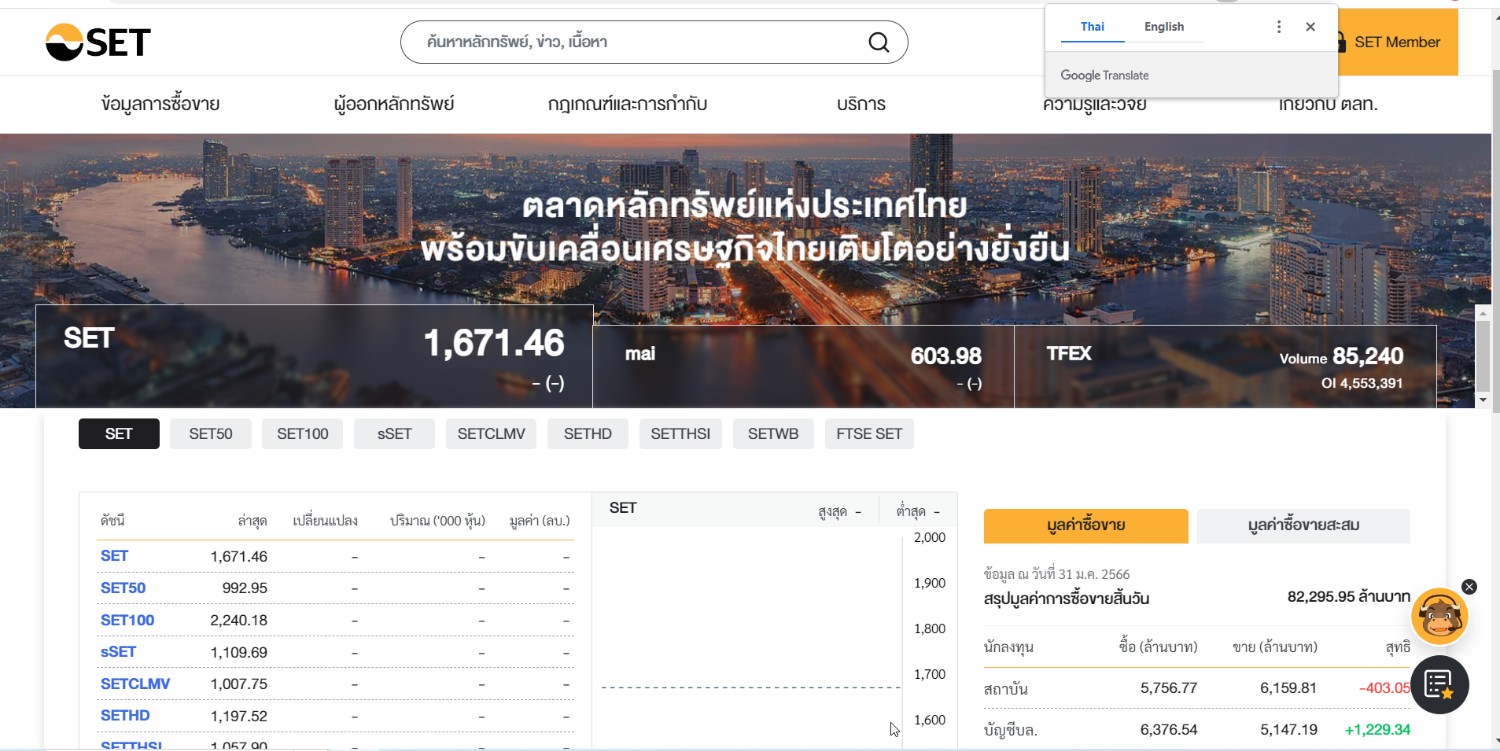Viewport: 1500px width, 751px height.
Task: Switch to the มูลค่าซื้อขายสะสม tab
Action: pos(1303,526)
